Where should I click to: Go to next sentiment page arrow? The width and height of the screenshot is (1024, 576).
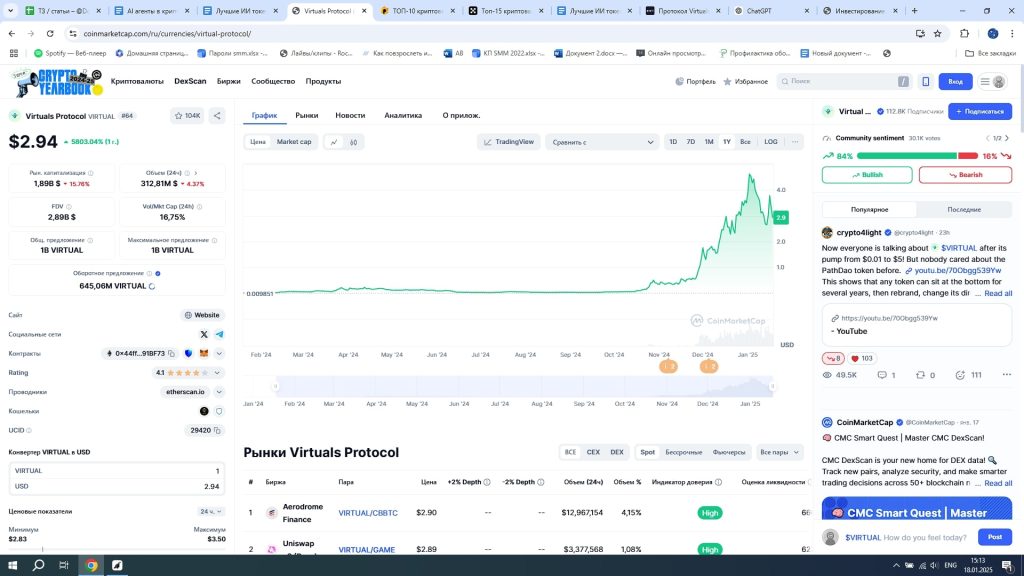coord(1007,138)
